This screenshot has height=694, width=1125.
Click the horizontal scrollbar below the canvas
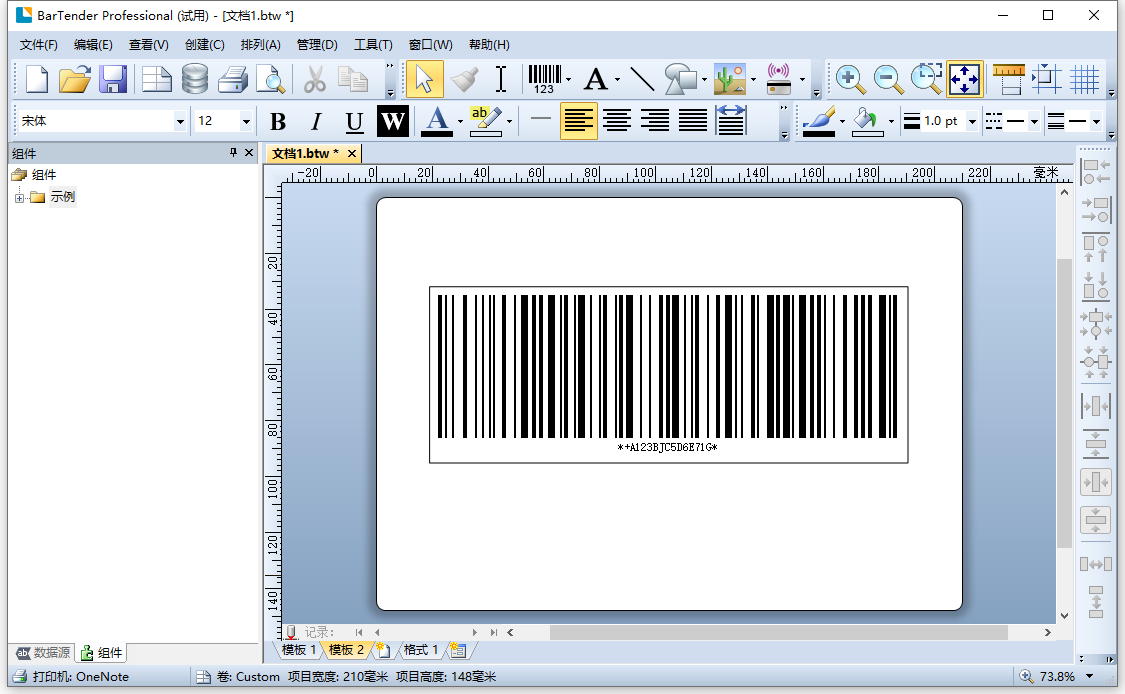click(x=778, y=632)
